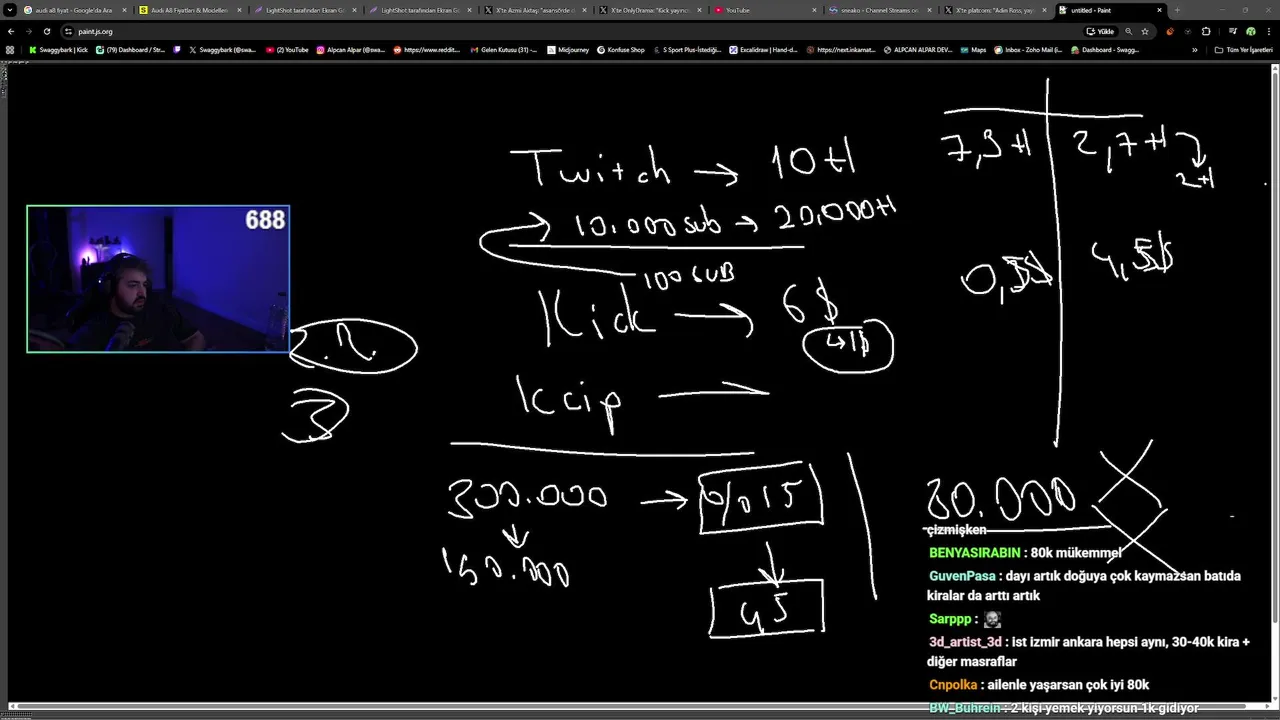Screen dimensions: 1280x720
Task: Reload the paint.js.org page
Action: point(46,31)
